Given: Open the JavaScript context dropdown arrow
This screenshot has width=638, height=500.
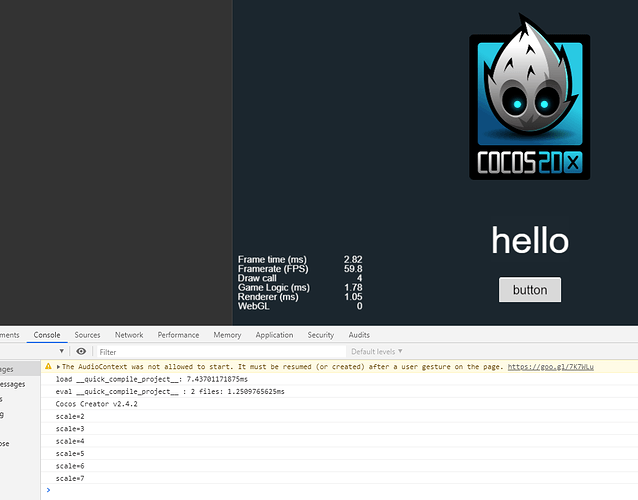Looking at the screenshot, I should (x=61, y=351).
